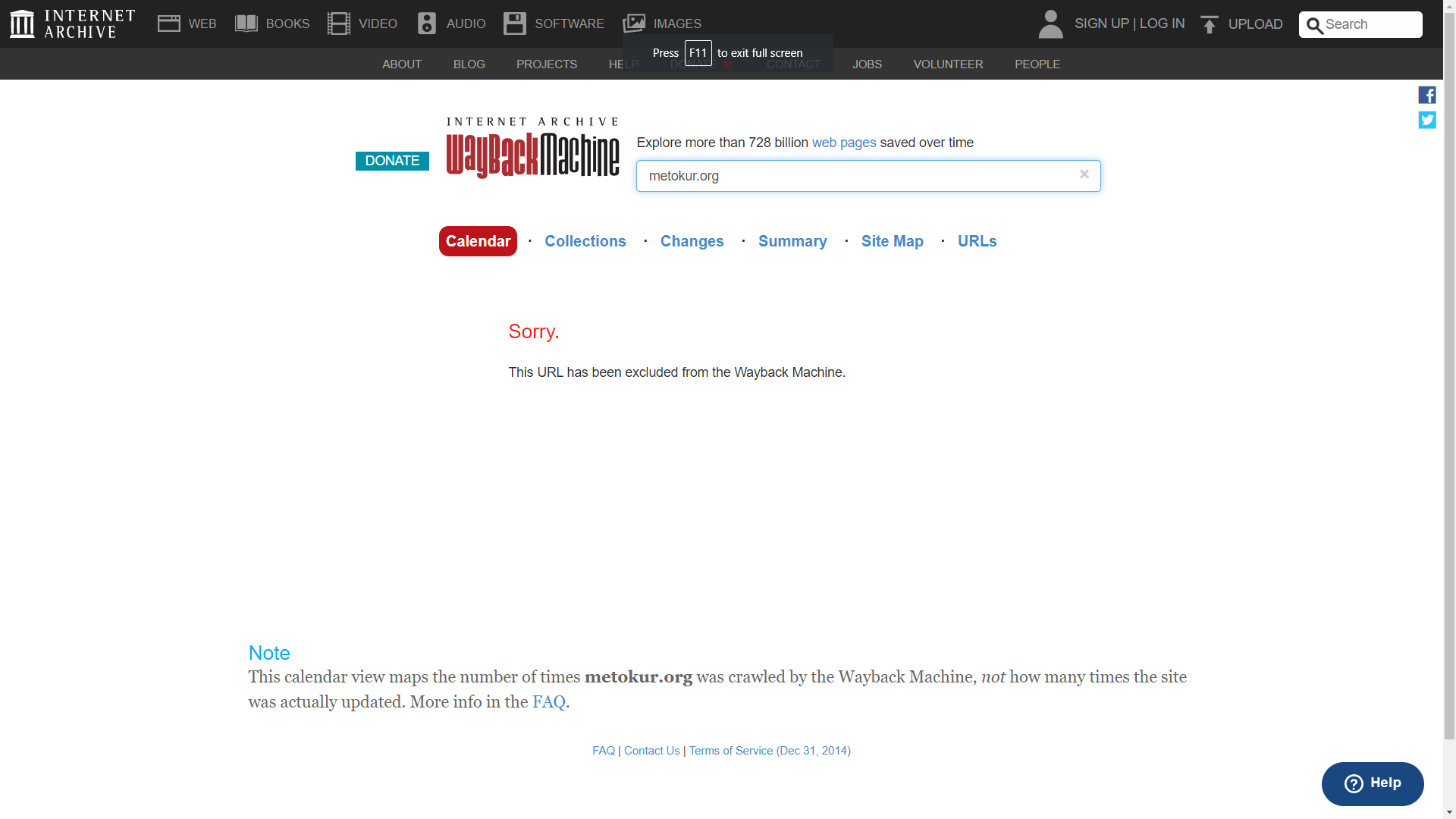The width and height of the screenshot is (1456, 819).
Task: Open the VOLUNTEER menu item
Action: point(949,64)
